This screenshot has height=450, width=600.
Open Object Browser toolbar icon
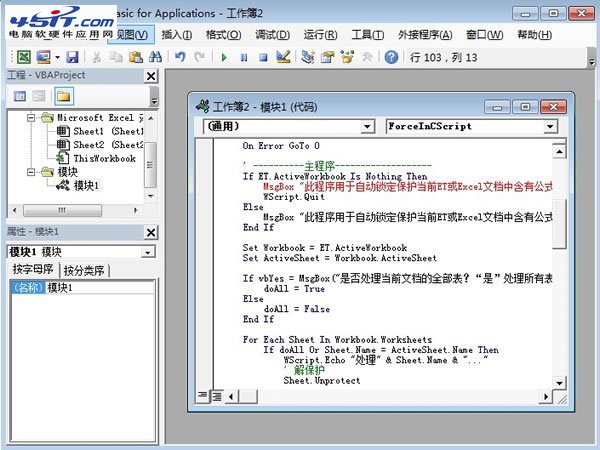[x=347, y=57]
